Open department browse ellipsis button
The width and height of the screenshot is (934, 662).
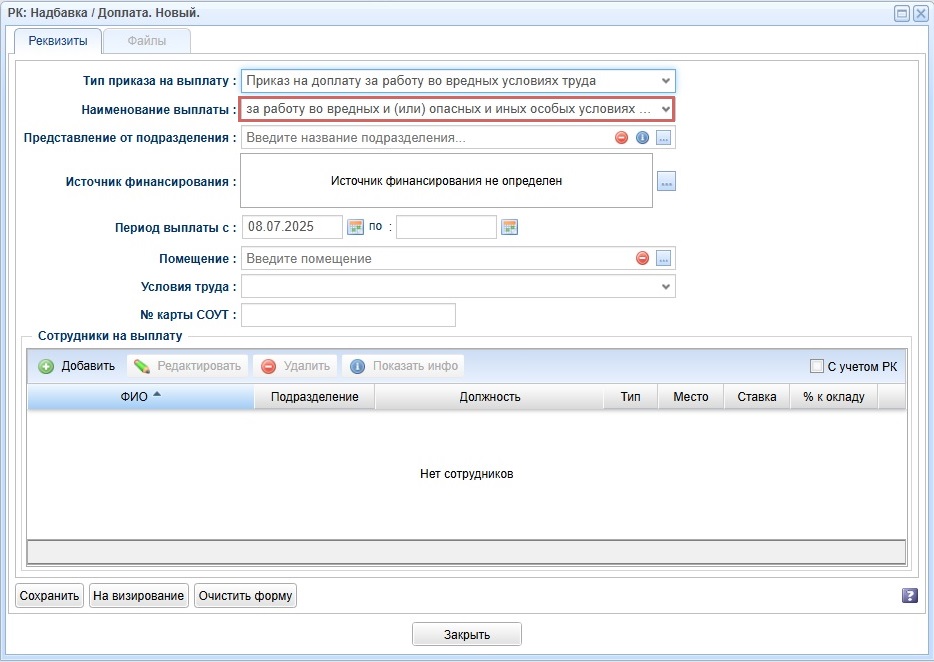[x=664, y=138]
